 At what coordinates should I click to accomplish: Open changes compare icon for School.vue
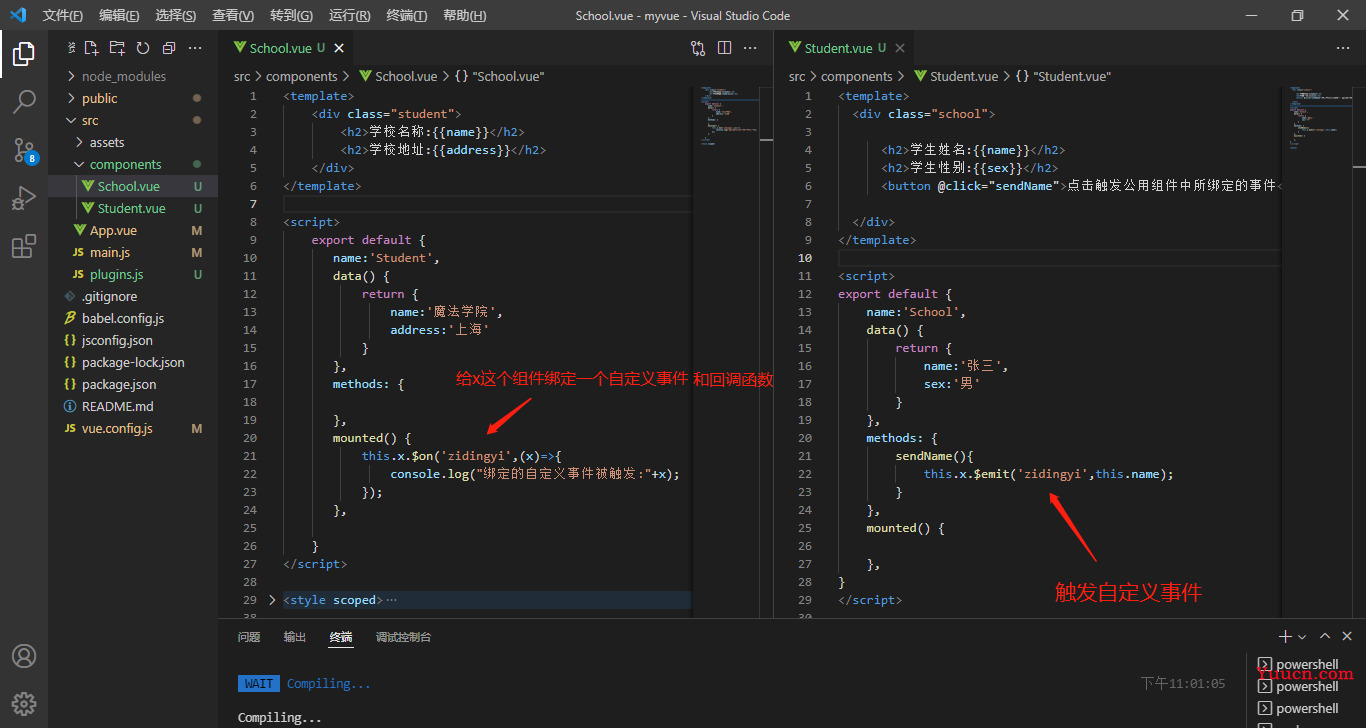pyautogui.click(x=698, y=48)
